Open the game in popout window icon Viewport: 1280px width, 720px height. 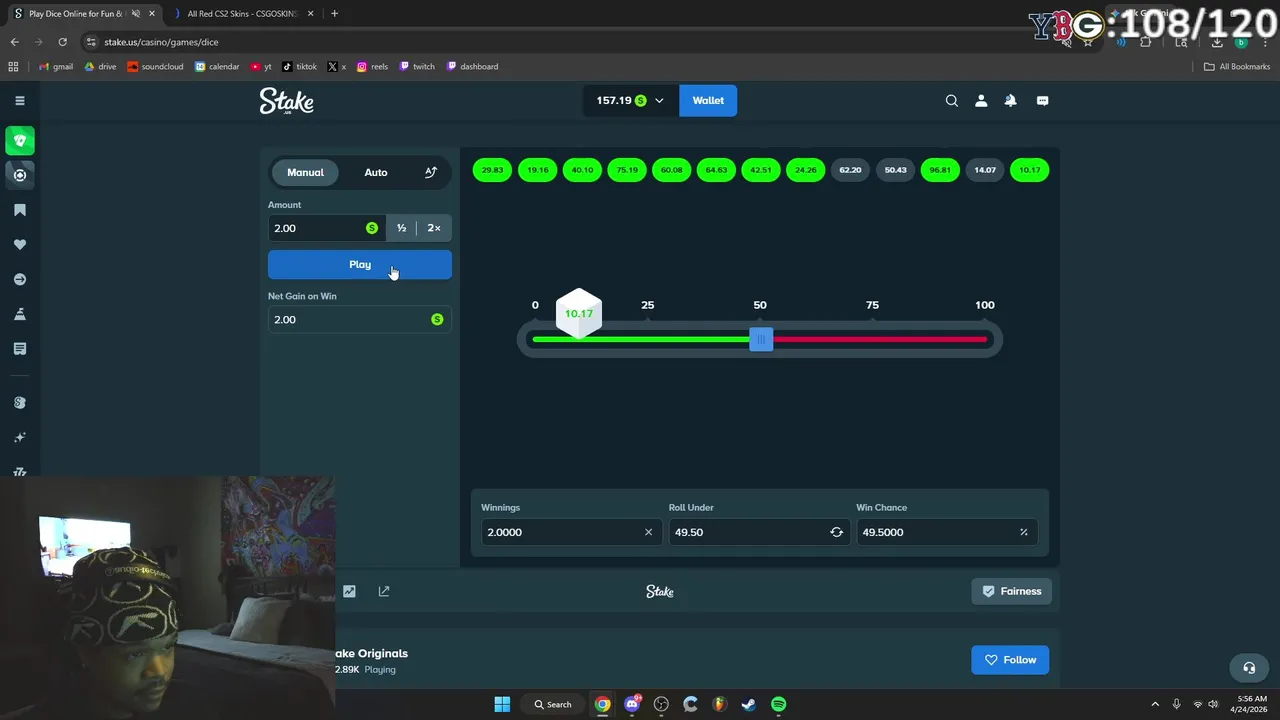[384, 591]
